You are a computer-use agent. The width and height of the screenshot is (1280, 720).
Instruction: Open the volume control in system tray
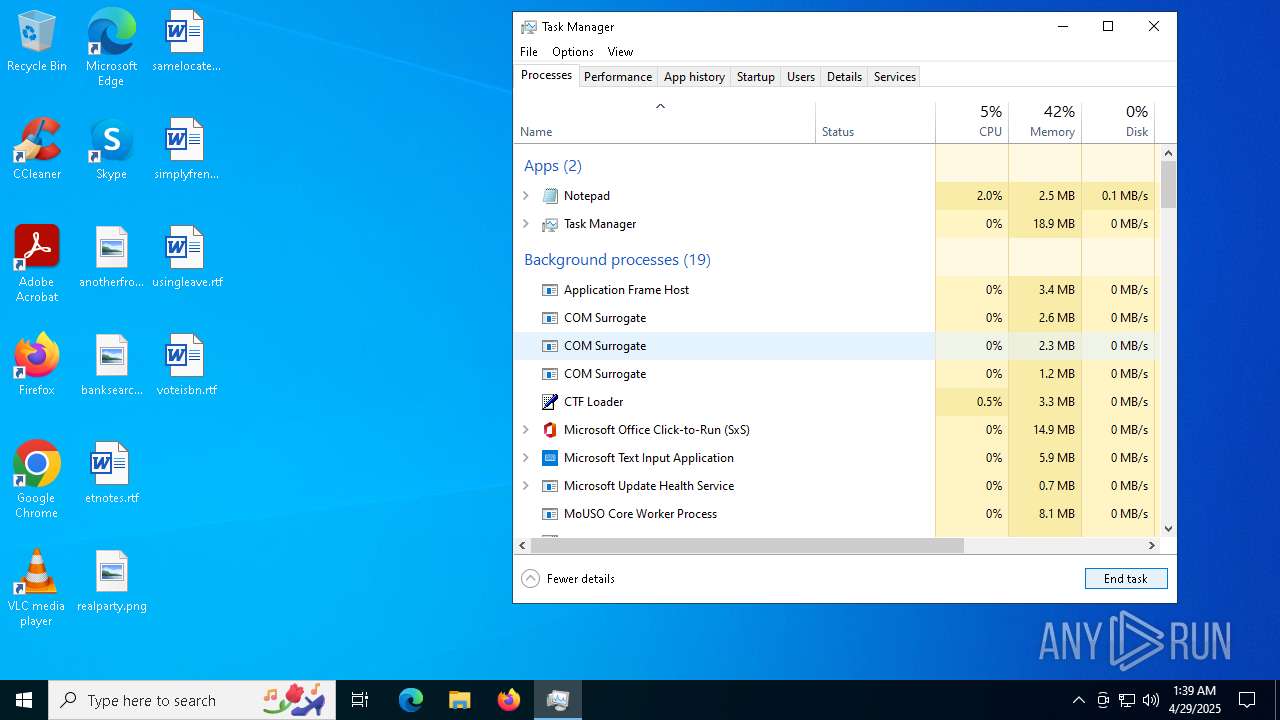tap(1150, 700)
